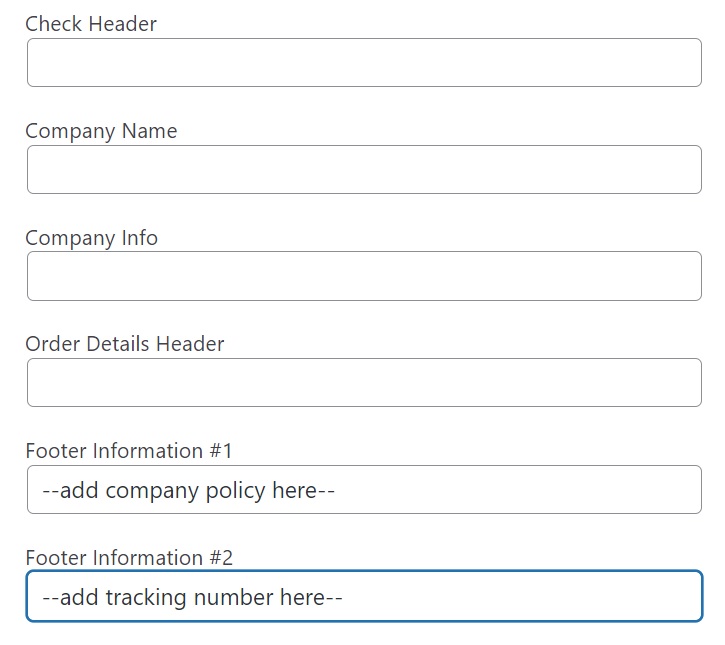This screenshot has height=645, width=725.
Task: Click the Check Header input field
Action: point(364,62)
